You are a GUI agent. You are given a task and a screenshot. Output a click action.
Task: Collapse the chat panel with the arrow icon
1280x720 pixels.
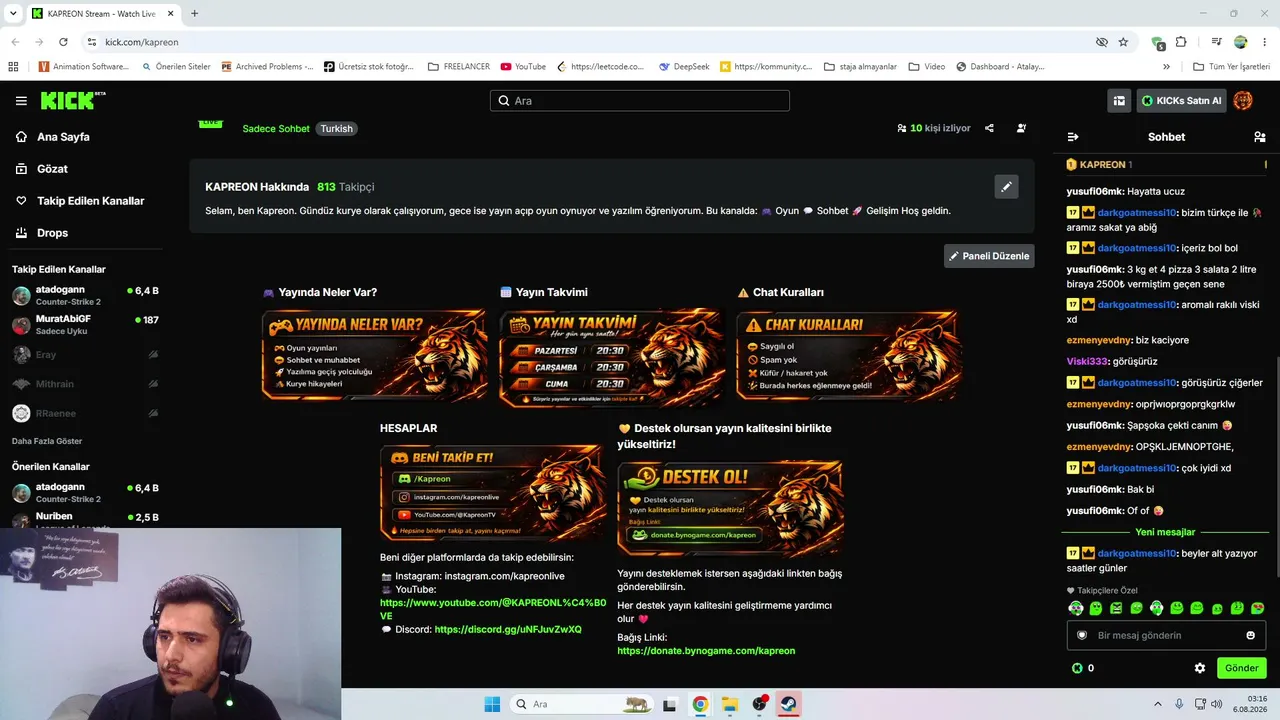pos(1073,137)
